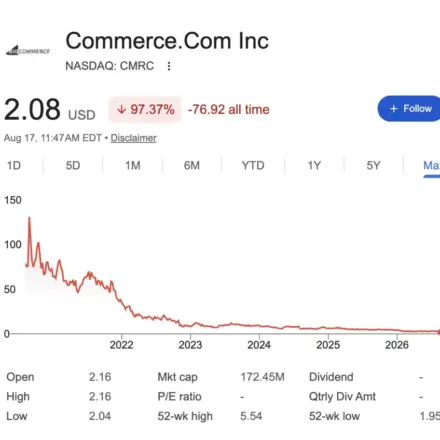Click the Mkt cap value 172.45M

[x=263, y=377]
